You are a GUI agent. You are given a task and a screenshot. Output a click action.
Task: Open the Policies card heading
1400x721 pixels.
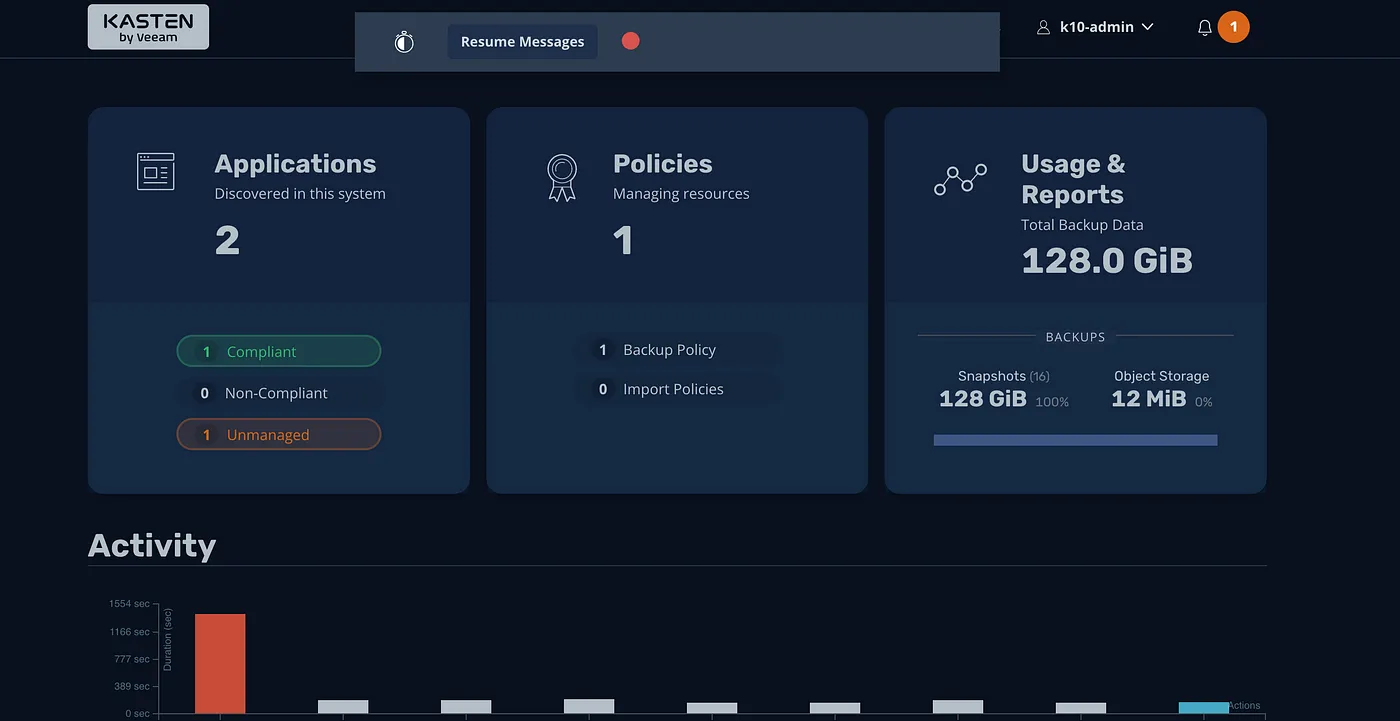pyautogui.click(x=662, y=164)
